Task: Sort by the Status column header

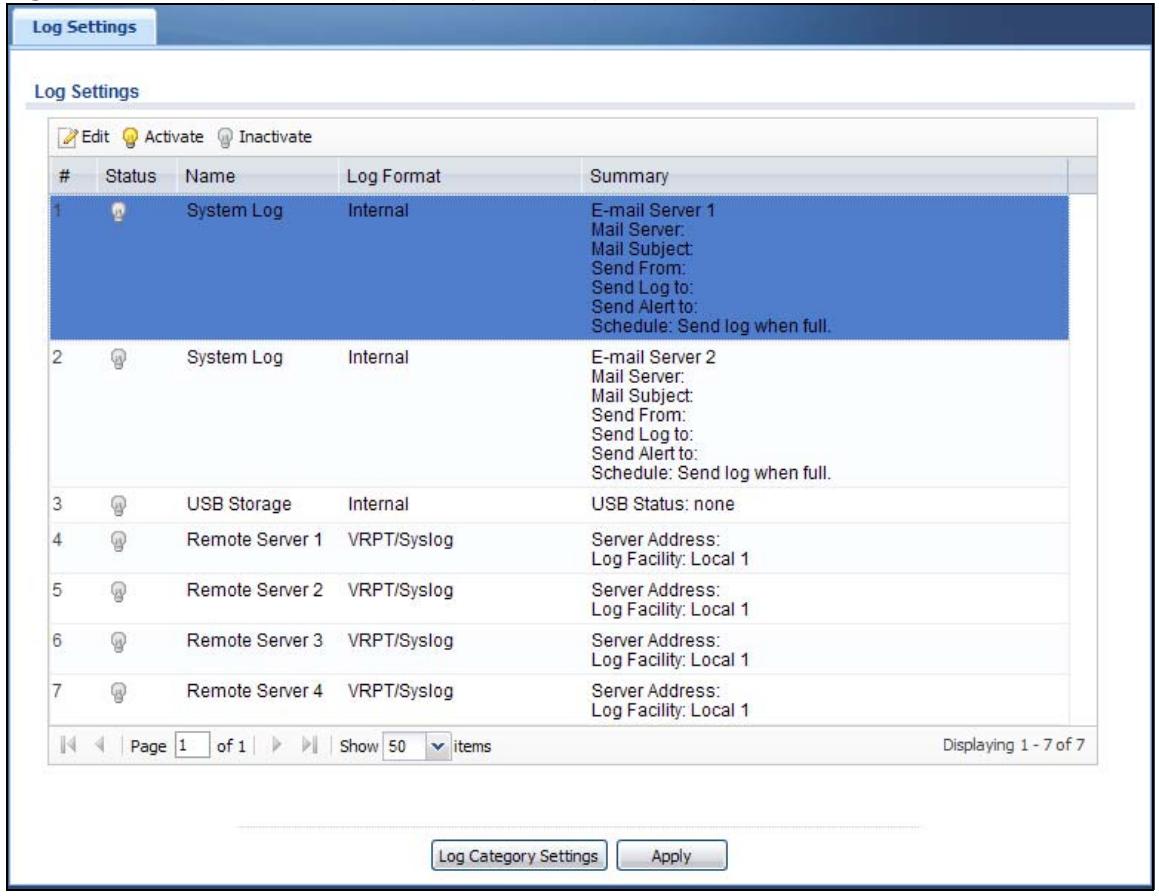Action: pyautogui.click(x=131, y=176)
